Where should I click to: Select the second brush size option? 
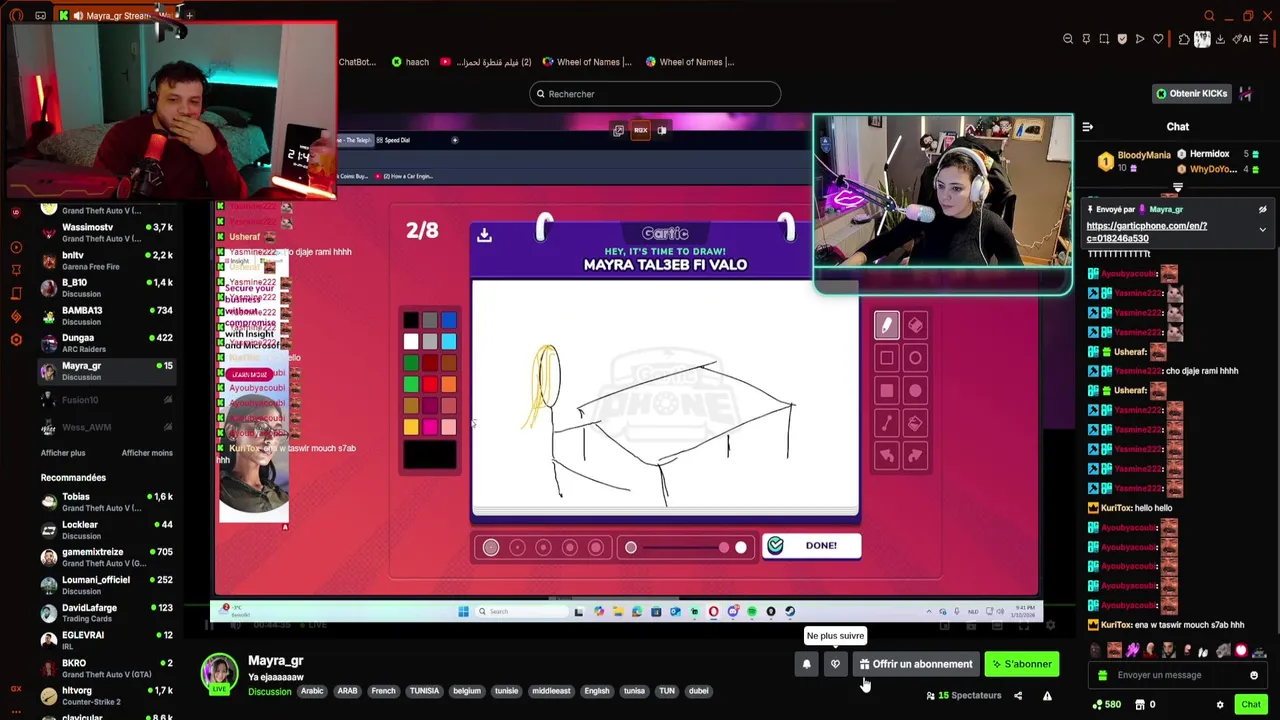tap(517, 547)
